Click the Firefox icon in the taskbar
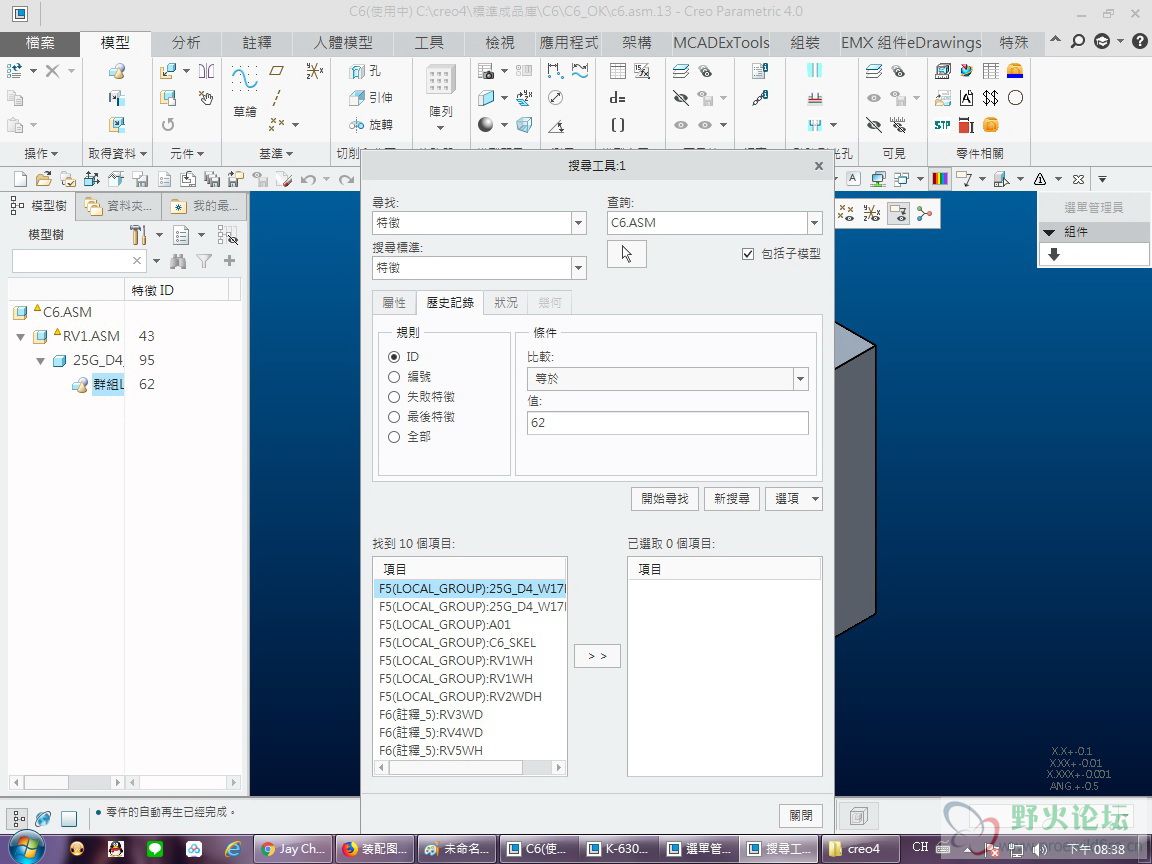The height and width of the screenshot is (864, 1152). 350,849
